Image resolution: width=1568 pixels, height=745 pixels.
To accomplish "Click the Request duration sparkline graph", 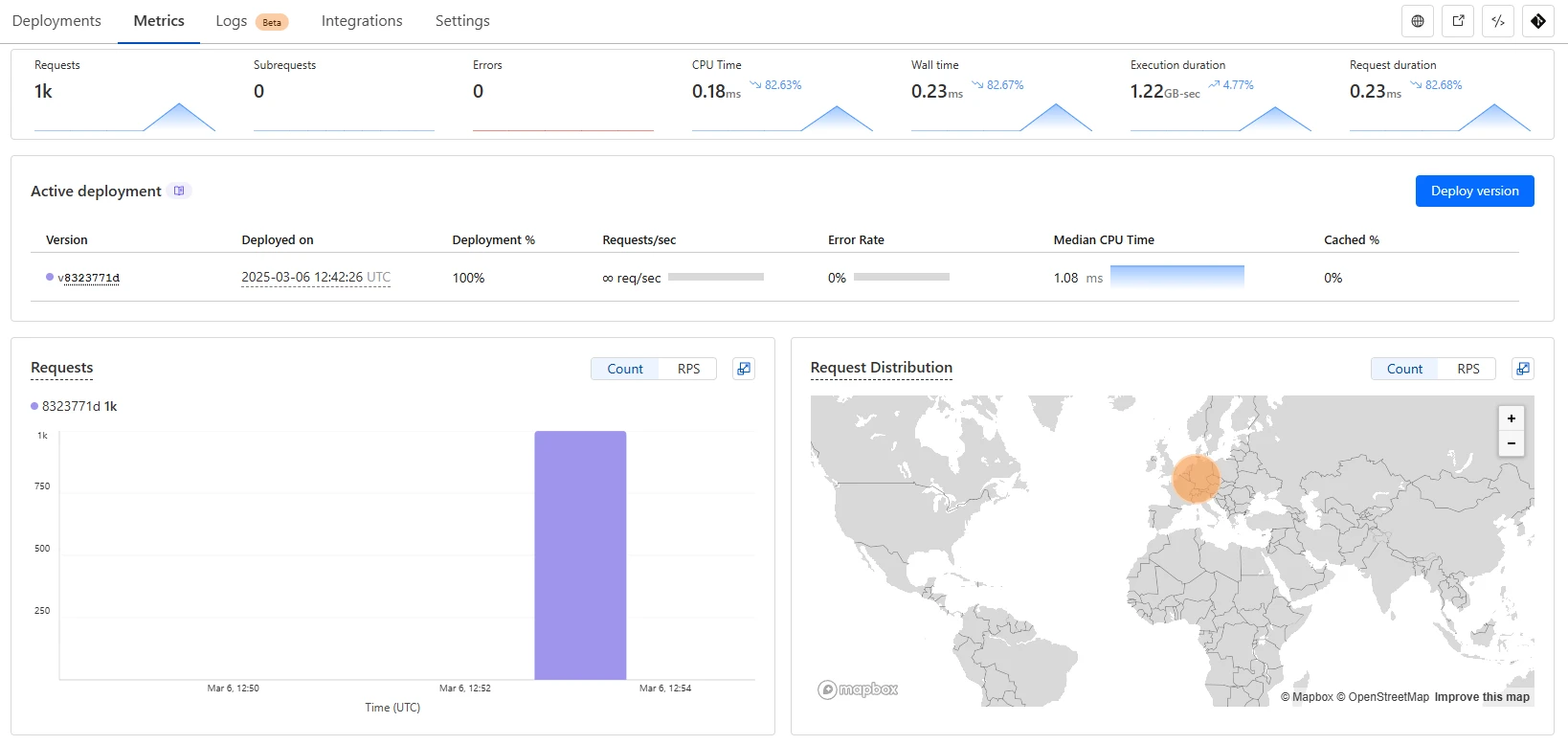I will tap(1440, 118).
